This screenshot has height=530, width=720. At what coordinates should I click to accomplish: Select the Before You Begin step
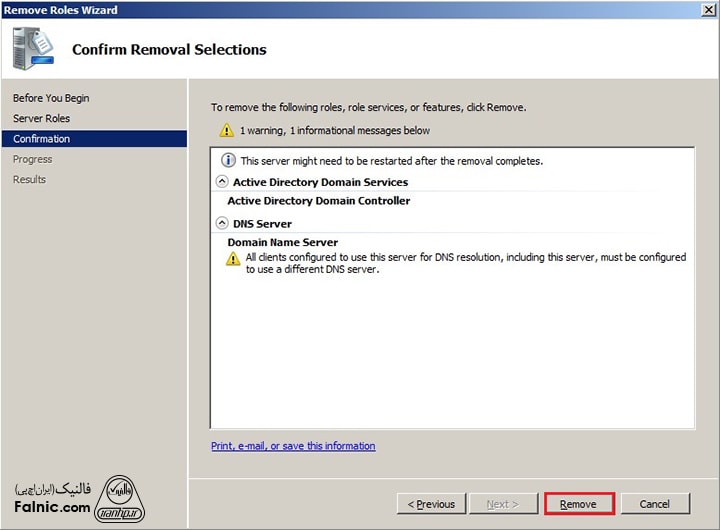(51, 98)
